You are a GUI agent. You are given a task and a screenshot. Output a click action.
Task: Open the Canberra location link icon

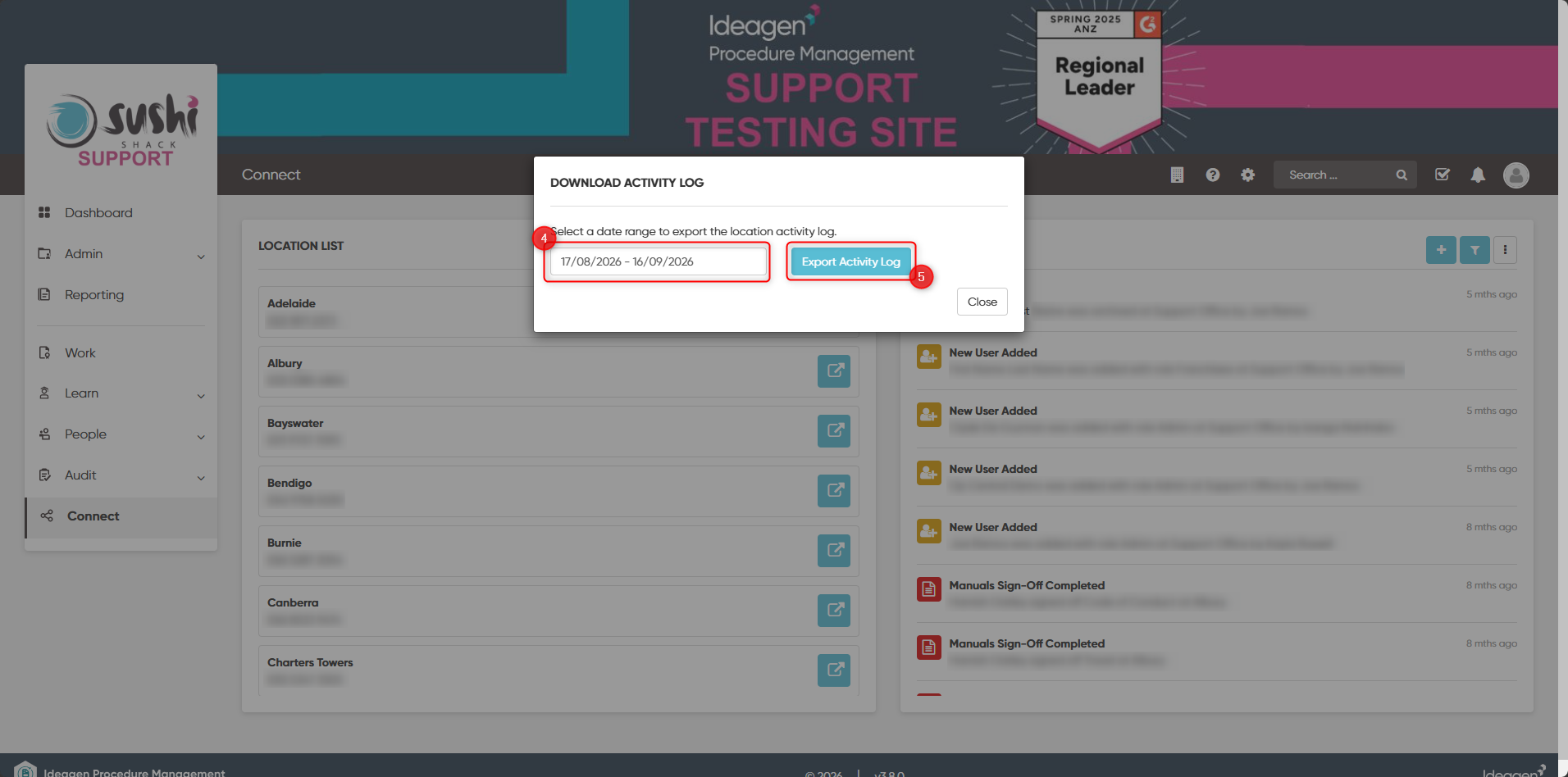(x=834, y=611)
